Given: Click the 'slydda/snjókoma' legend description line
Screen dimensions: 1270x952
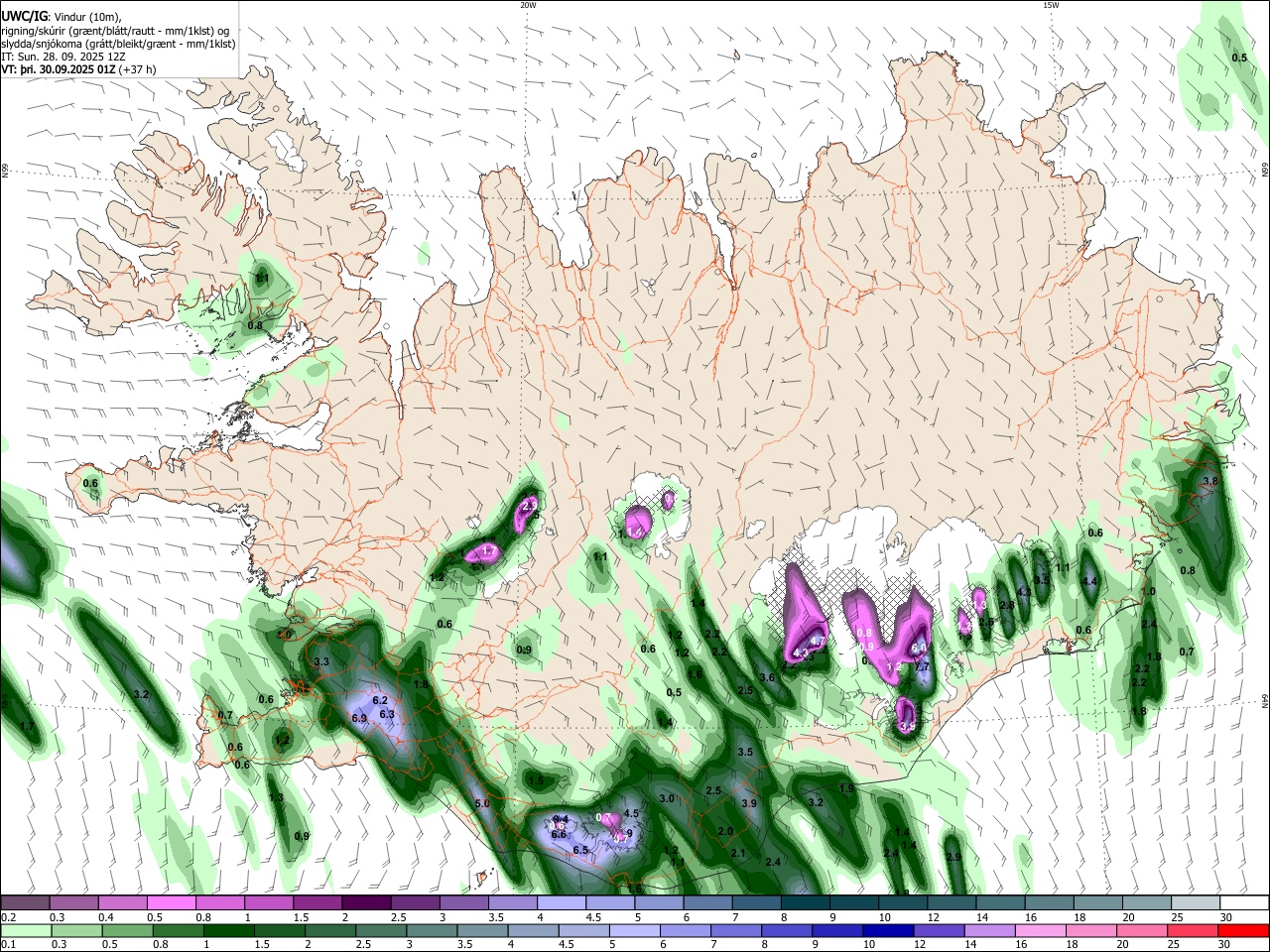Looking at the screenshot, I should pos(118,44).
